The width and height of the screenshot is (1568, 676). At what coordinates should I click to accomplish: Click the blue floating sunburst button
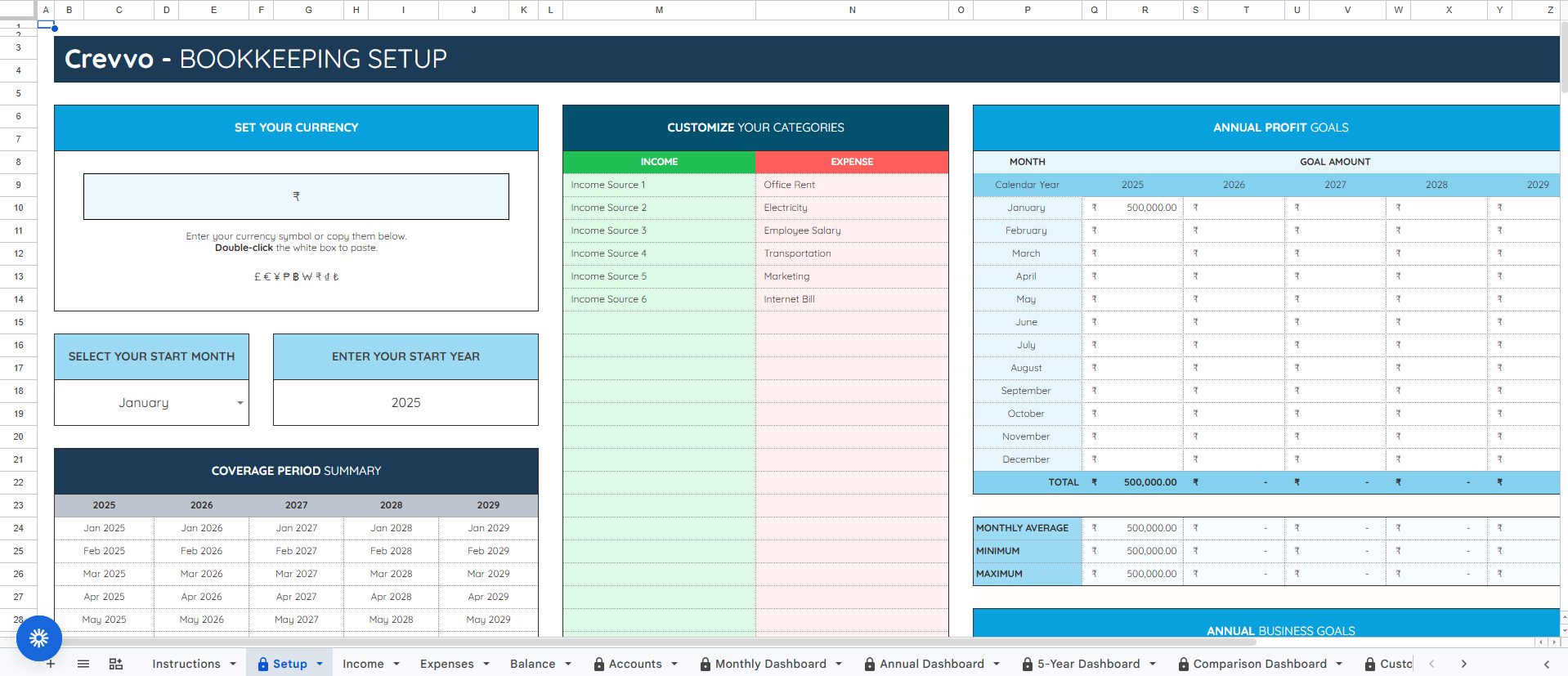[x=38, y=638]
